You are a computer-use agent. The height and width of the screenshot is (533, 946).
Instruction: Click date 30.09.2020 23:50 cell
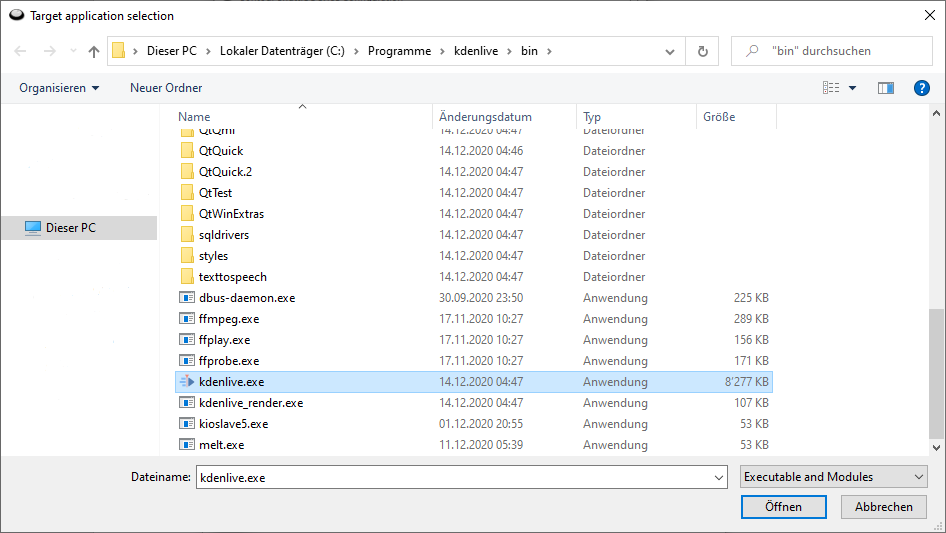pyautogui.click(x=481, y=298)
